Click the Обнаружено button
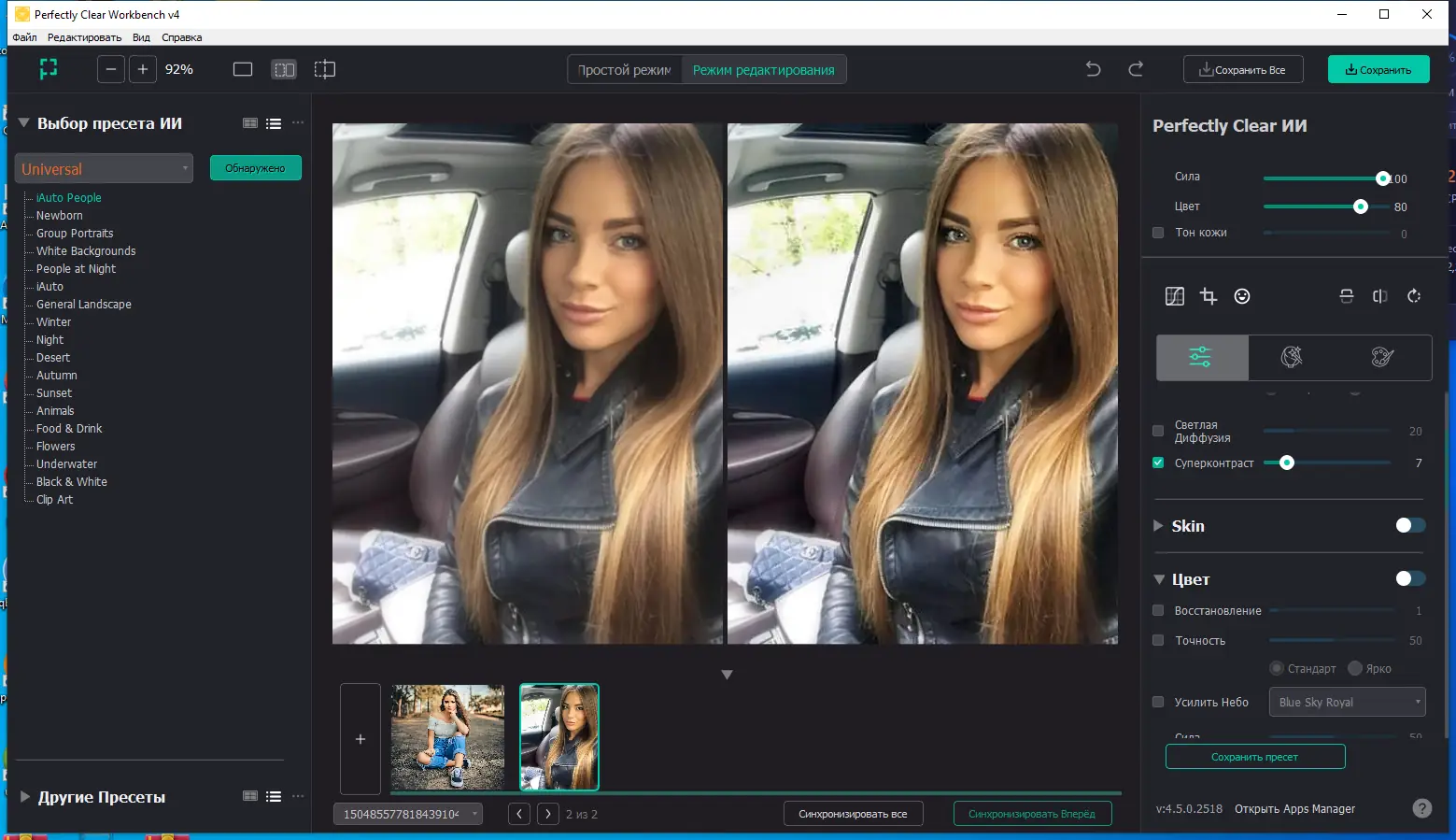Screen dimensions: 1456x840 click(x=255, y=168)
